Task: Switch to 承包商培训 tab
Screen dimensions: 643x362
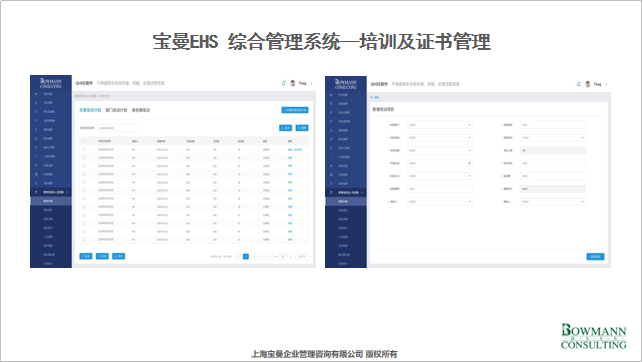Action: (141, 110)
